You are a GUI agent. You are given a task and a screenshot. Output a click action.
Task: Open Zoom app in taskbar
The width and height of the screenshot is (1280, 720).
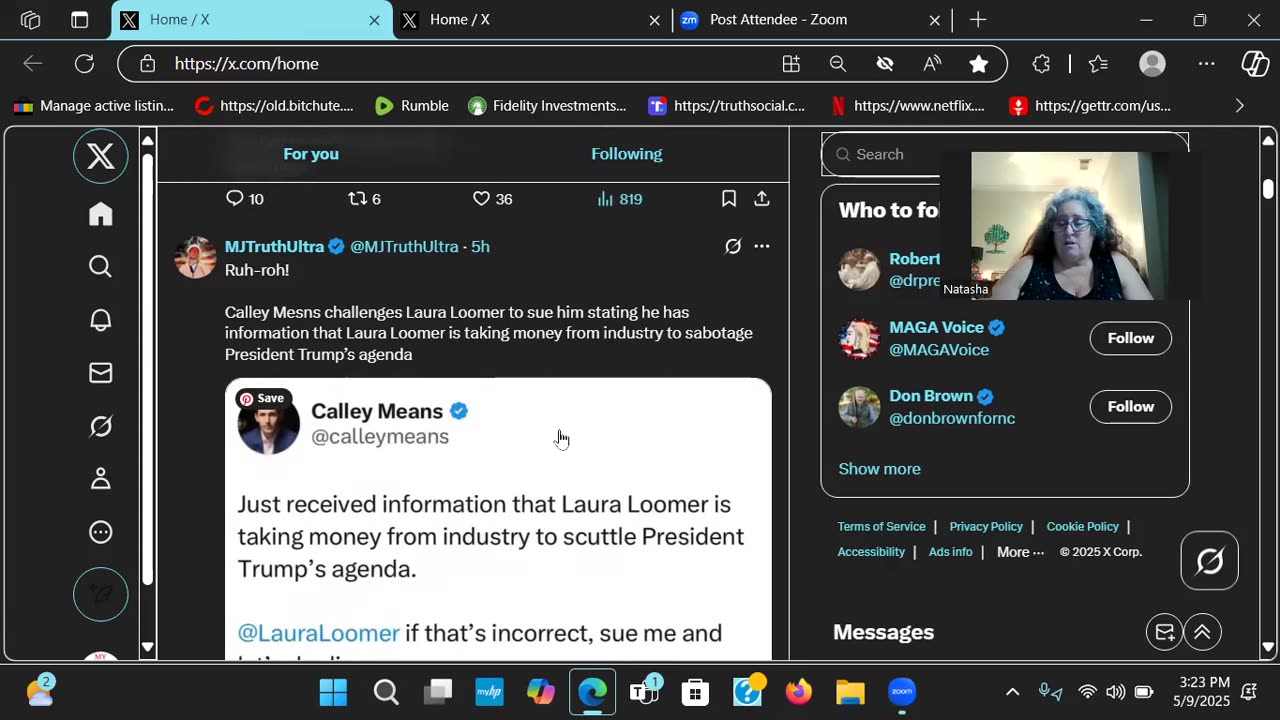902,692
